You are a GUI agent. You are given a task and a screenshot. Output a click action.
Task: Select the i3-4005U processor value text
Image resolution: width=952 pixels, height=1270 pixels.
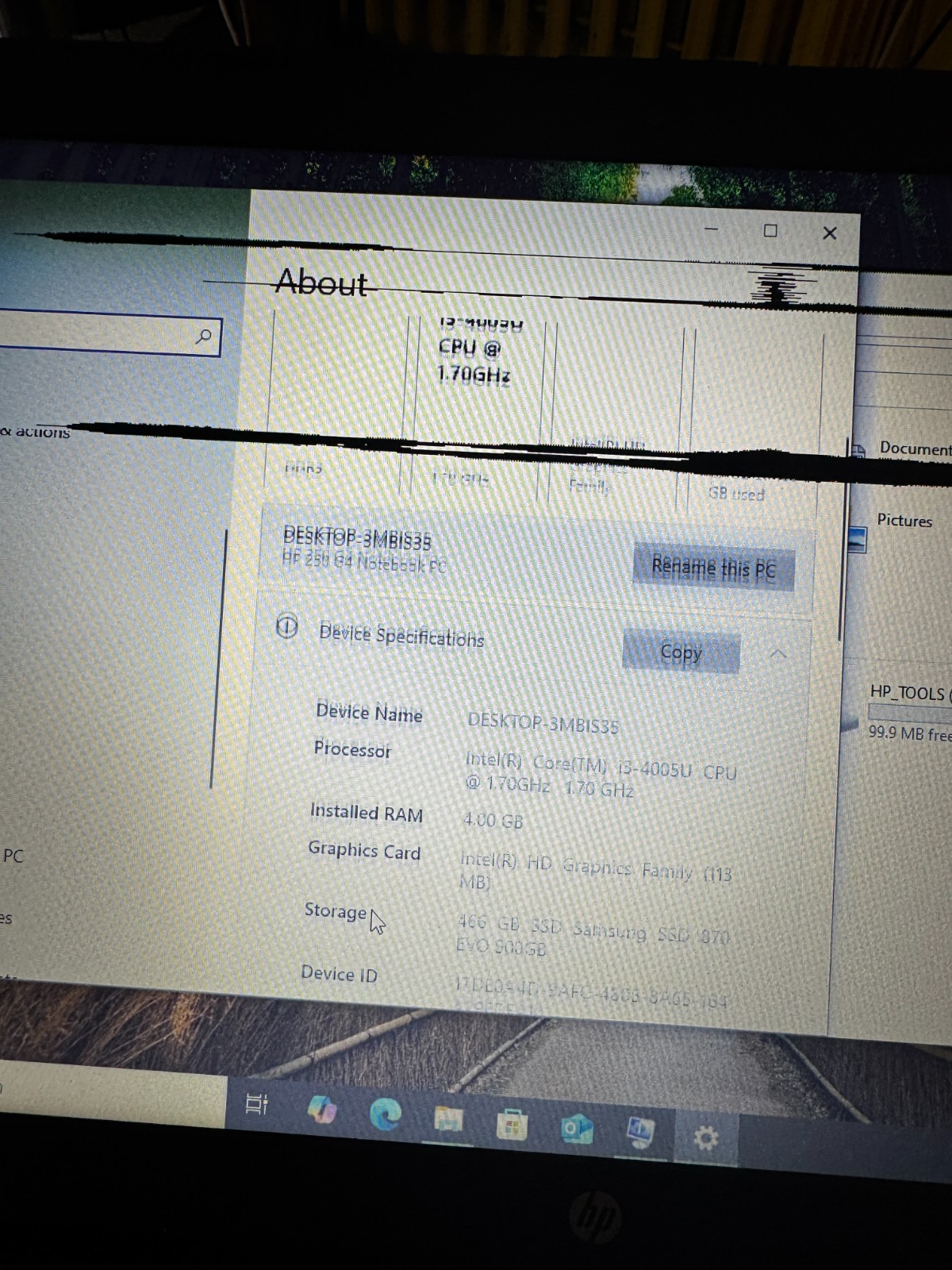click(x=601, y=774)
